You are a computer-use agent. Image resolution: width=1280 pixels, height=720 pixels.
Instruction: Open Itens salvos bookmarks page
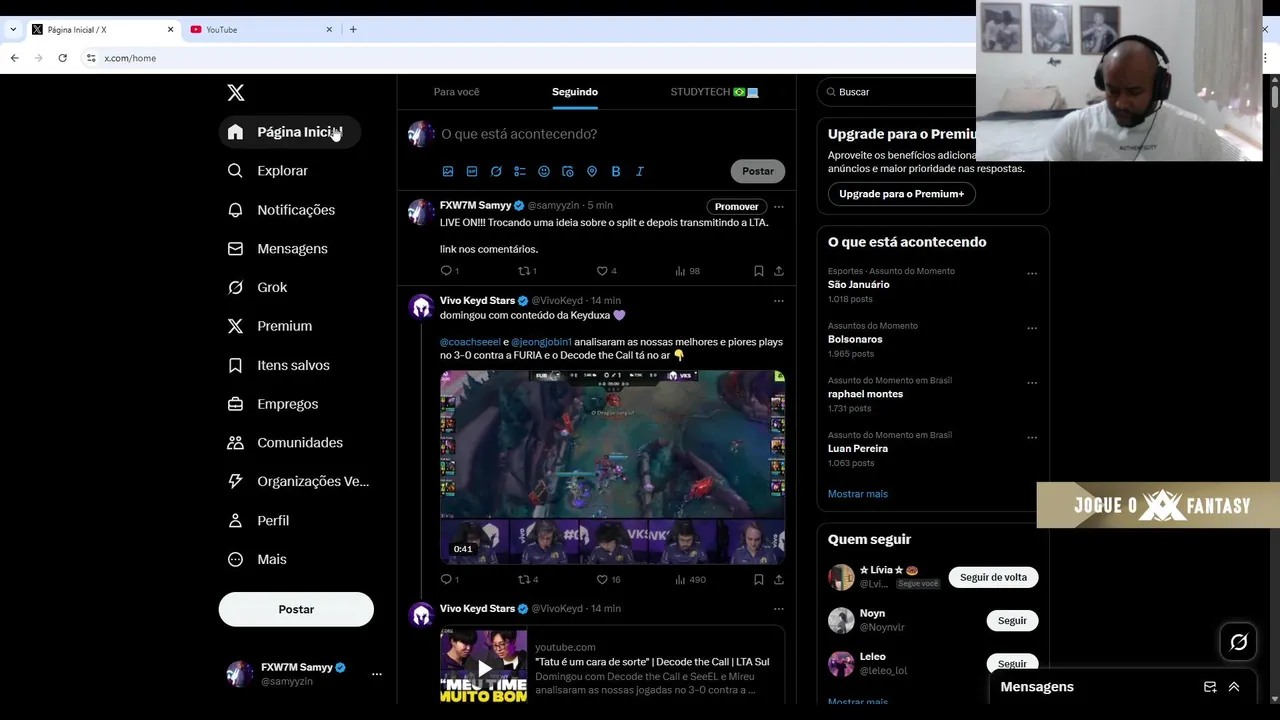click(279, 366)
